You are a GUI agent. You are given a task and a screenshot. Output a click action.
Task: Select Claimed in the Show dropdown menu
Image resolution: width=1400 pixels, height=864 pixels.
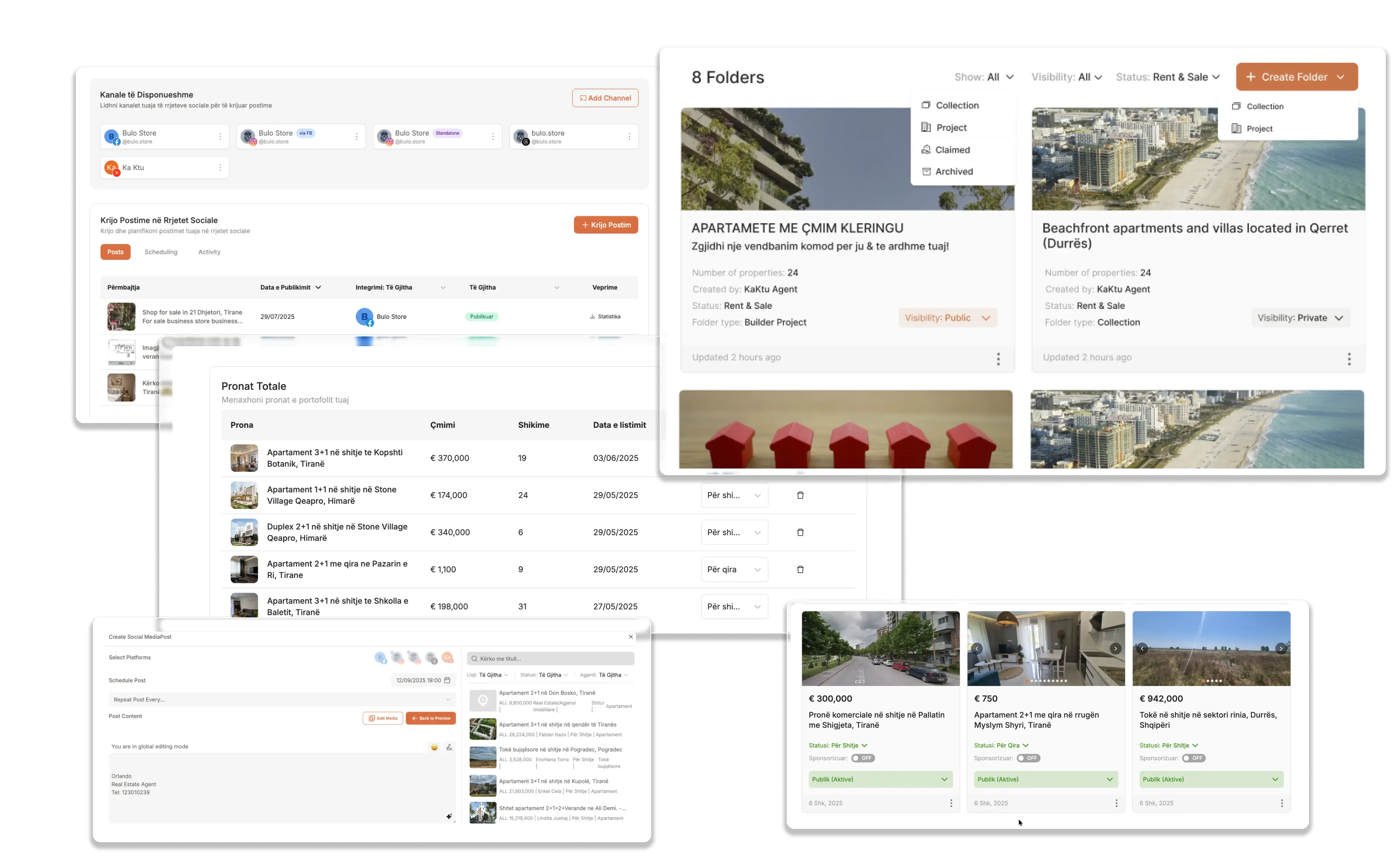[x=946, y=150]
